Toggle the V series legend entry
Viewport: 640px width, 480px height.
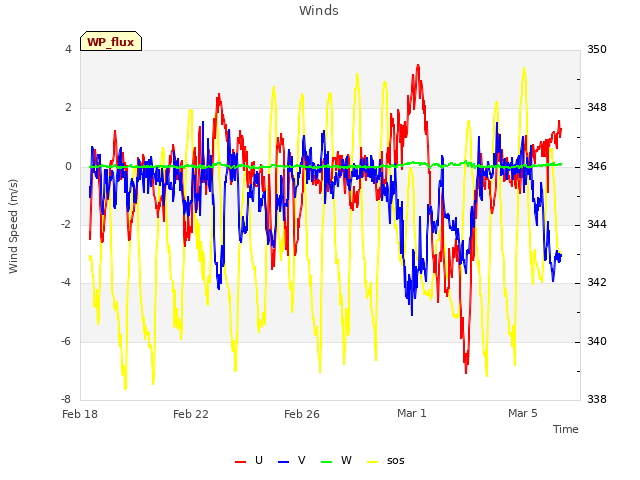point(291,460)
